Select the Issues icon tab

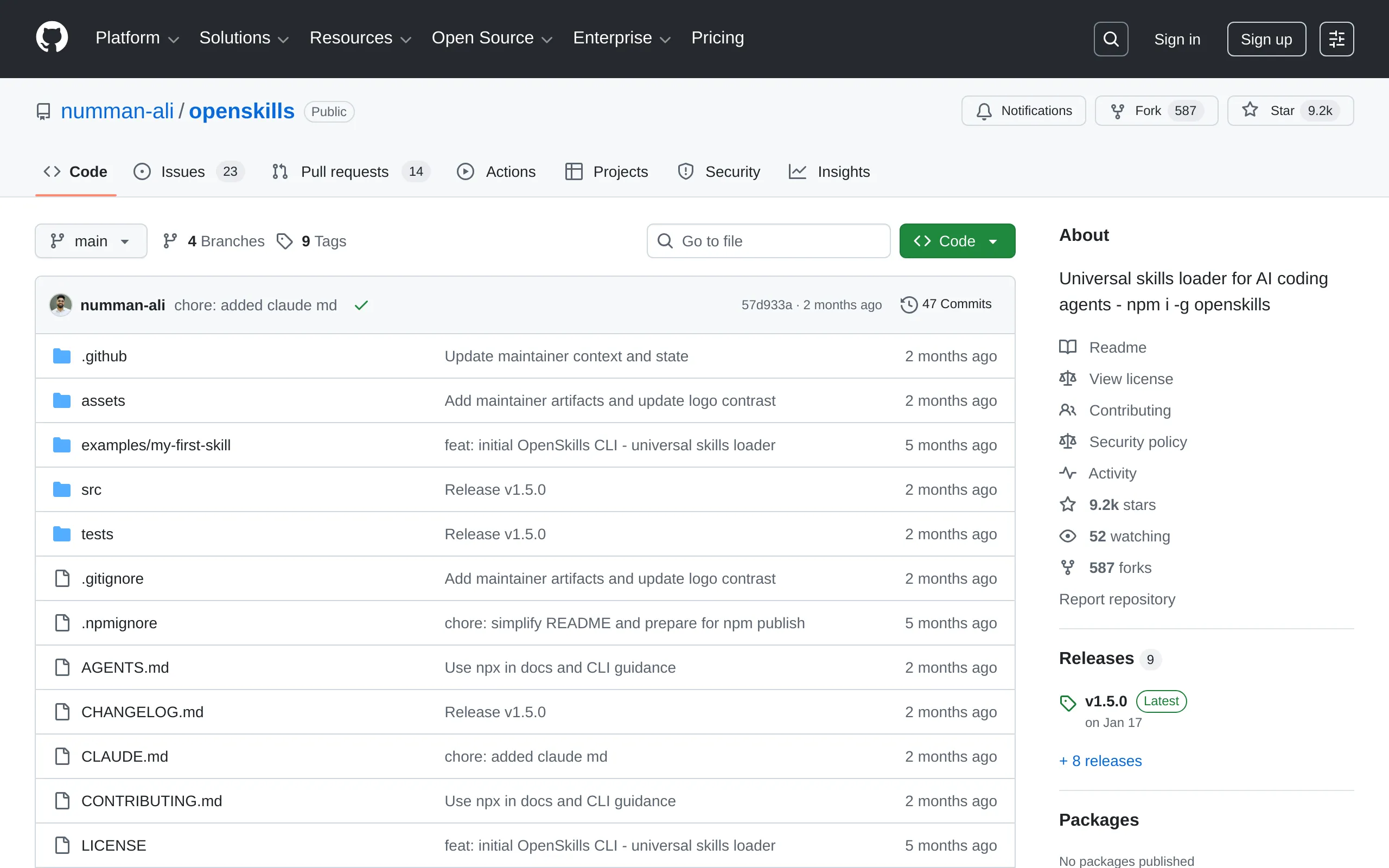coord(141,171)
